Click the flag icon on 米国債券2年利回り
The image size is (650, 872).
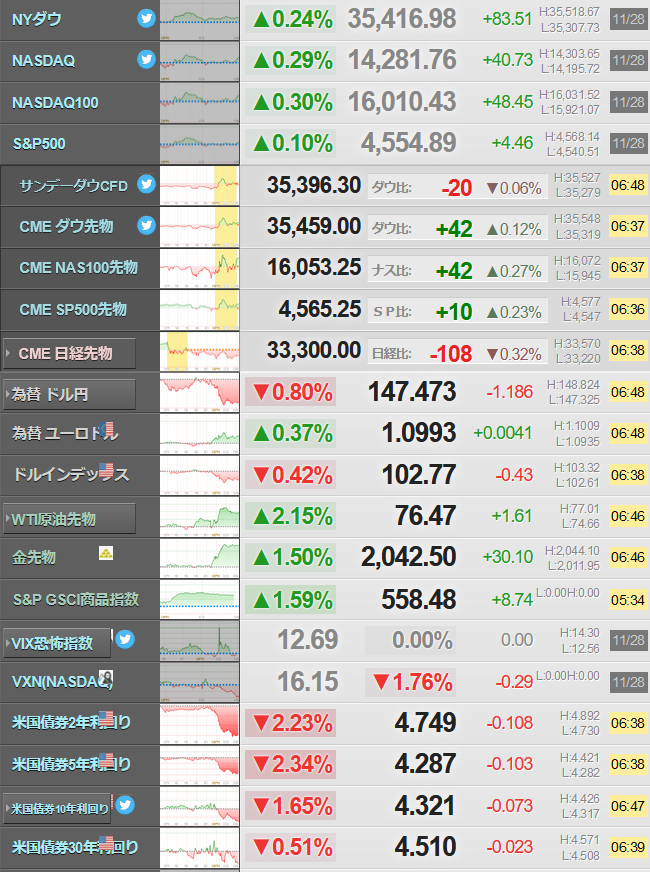[x=106, y=719]
